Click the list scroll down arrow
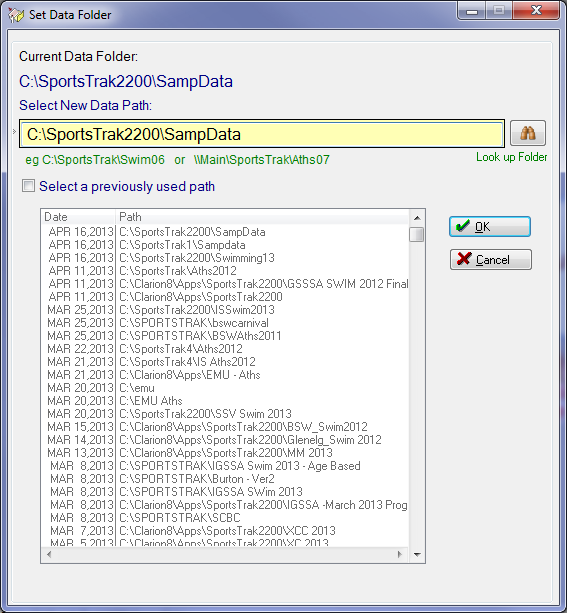Screen dimensions: 567x613 point(417,554)
